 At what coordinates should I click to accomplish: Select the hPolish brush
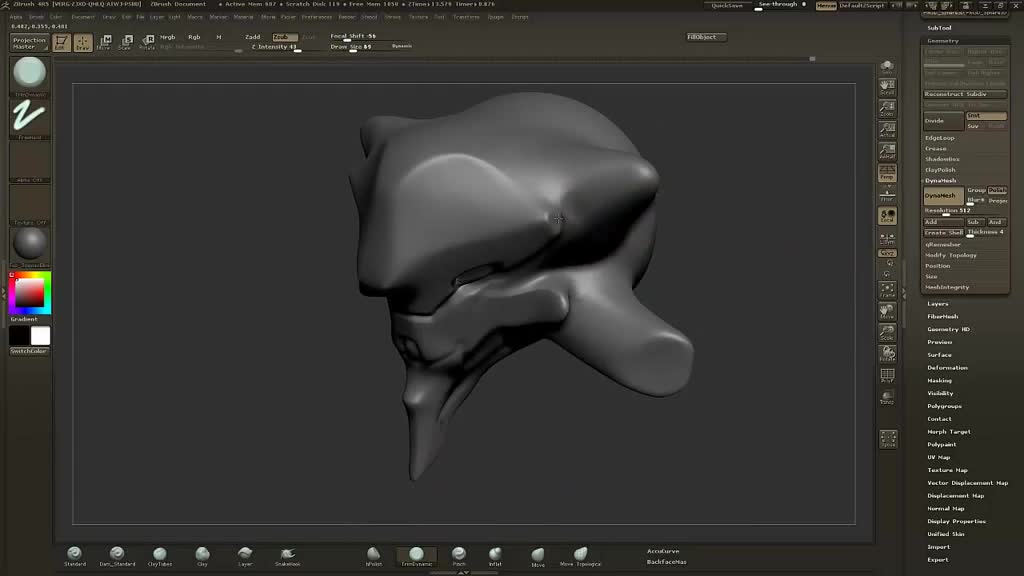coord(374,556)
